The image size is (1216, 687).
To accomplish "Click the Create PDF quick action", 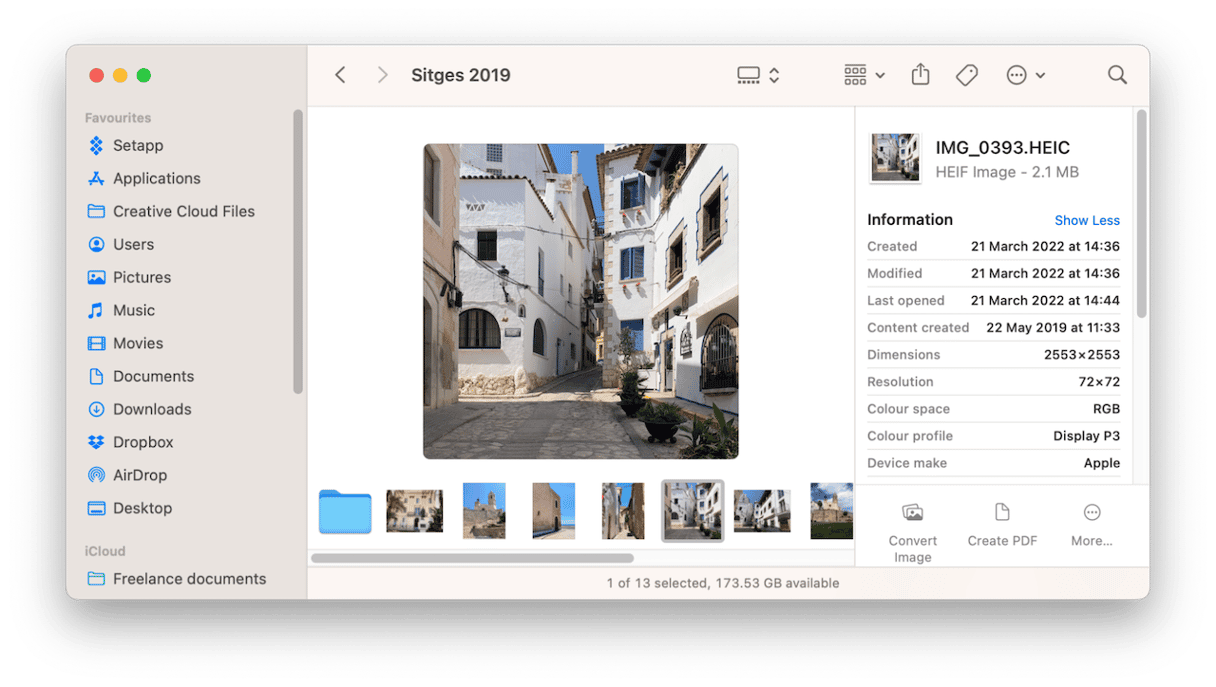I will [1002, 525].
